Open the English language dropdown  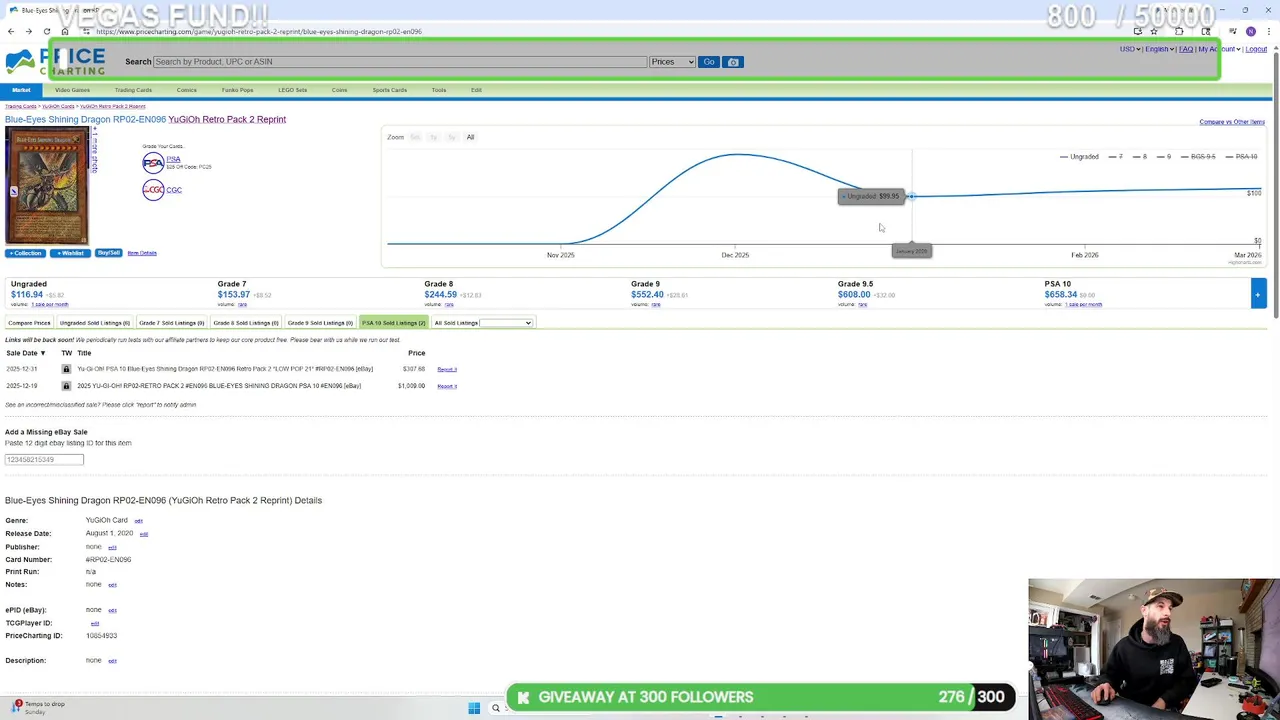(x=1159, y=49)
